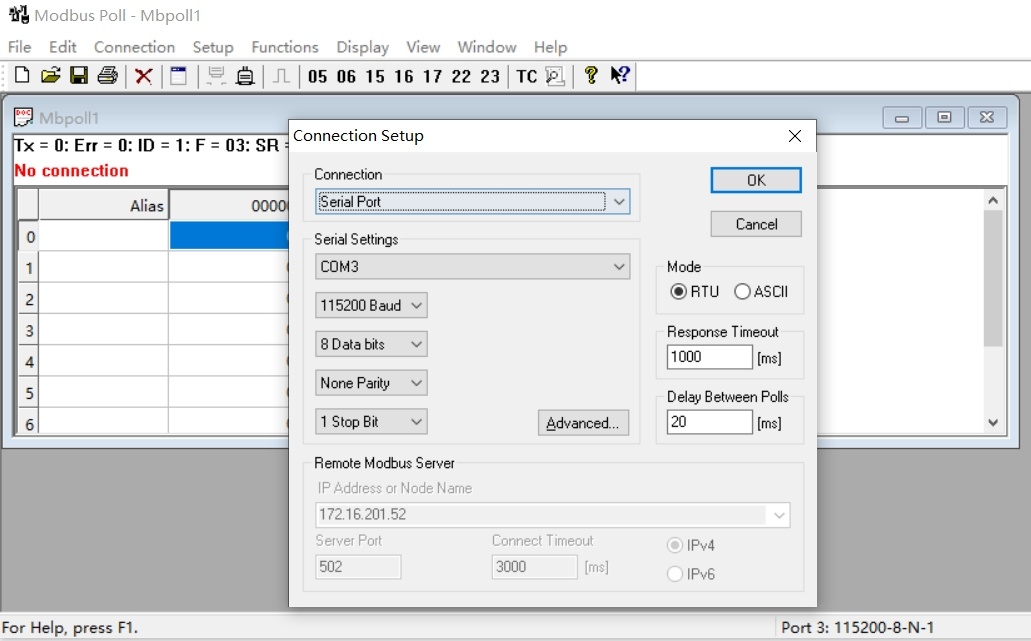Open the Setup menu
This screenshot has width=1031, height=641.
point(213,47)
